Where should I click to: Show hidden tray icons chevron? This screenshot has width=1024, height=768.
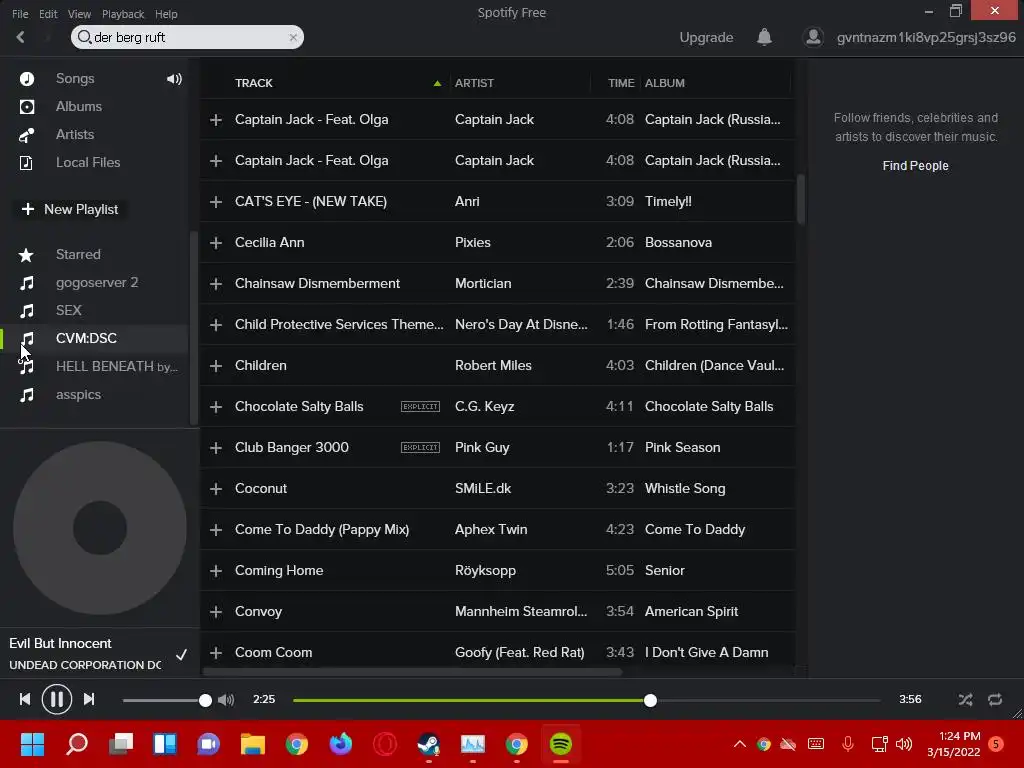[x=739, y=744]
